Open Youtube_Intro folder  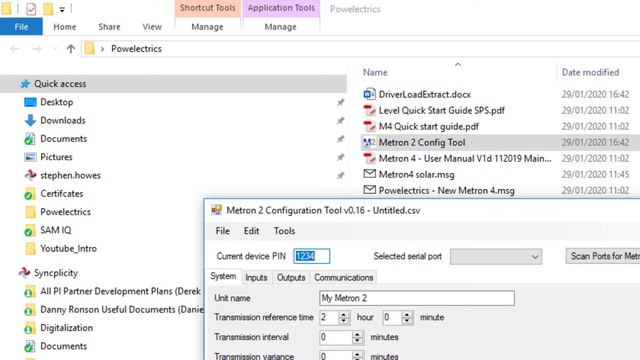click(68, 249)
